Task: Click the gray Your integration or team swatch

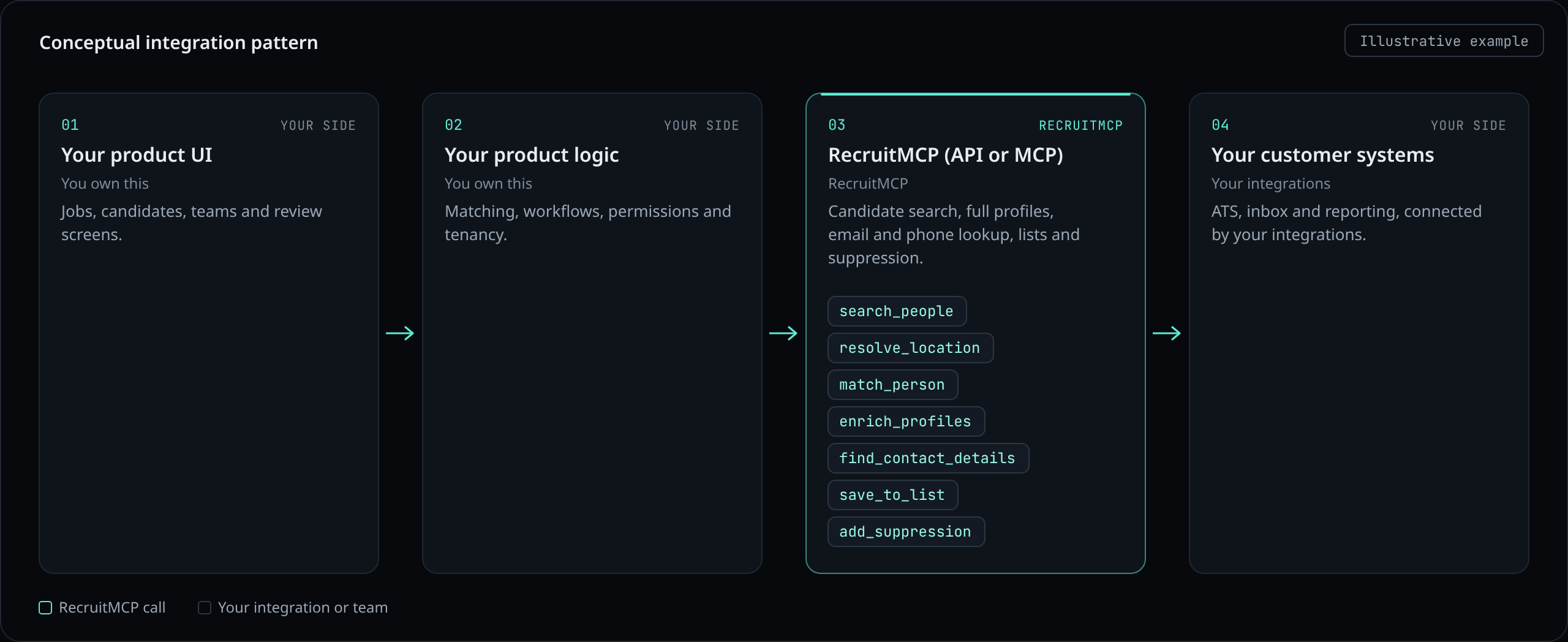Action: click(x=205, y=608)
